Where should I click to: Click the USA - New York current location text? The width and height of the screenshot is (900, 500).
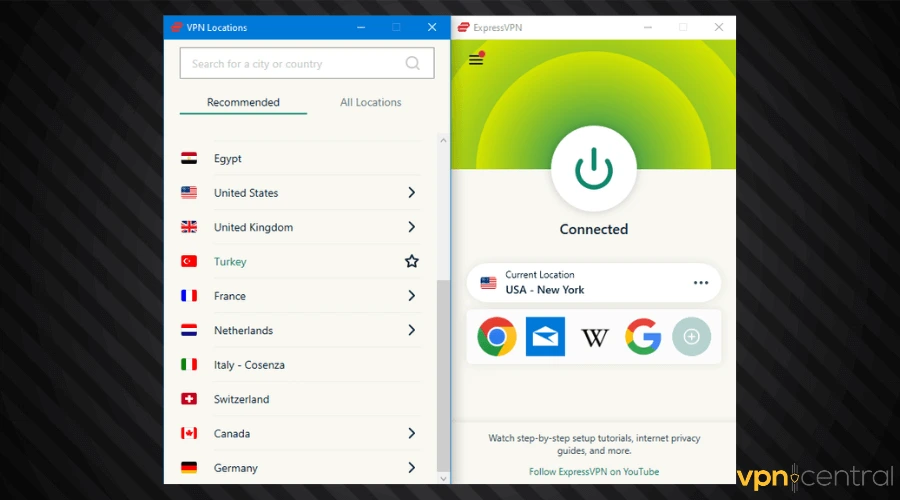click(x=545, y=290)
